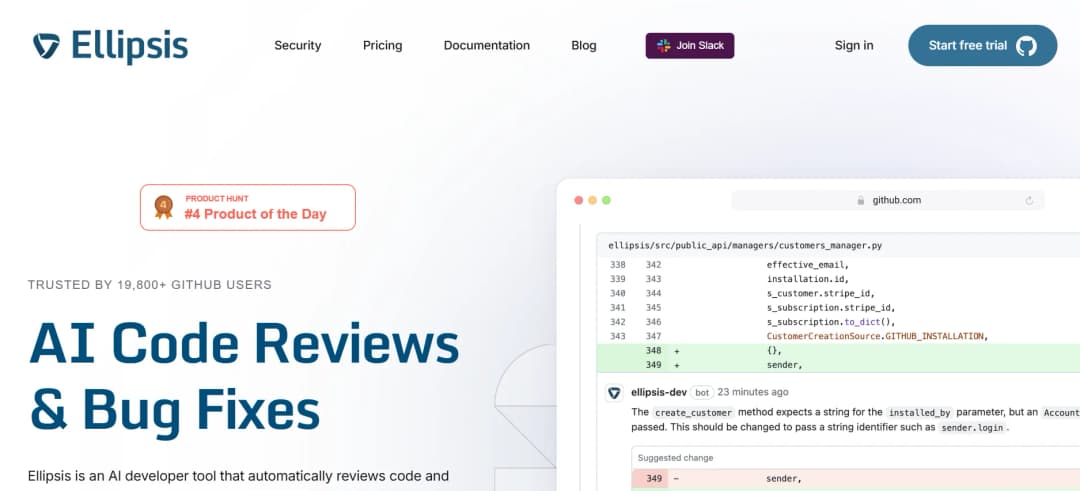
Task: Go to the Pricing page
Action: point(382,45)
